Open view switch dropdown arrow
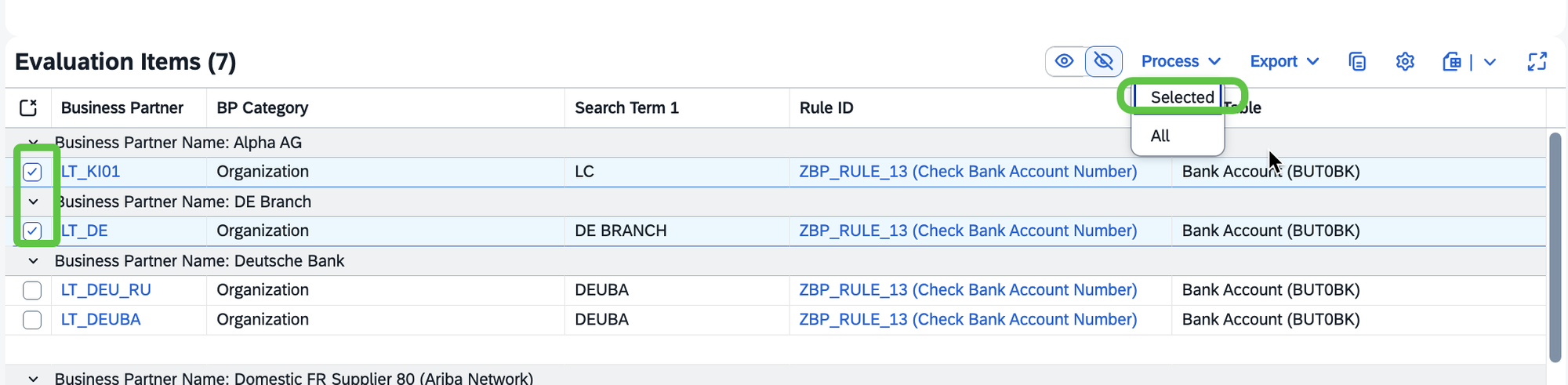Screen dimensions: 1568x385 [1490, 61]
